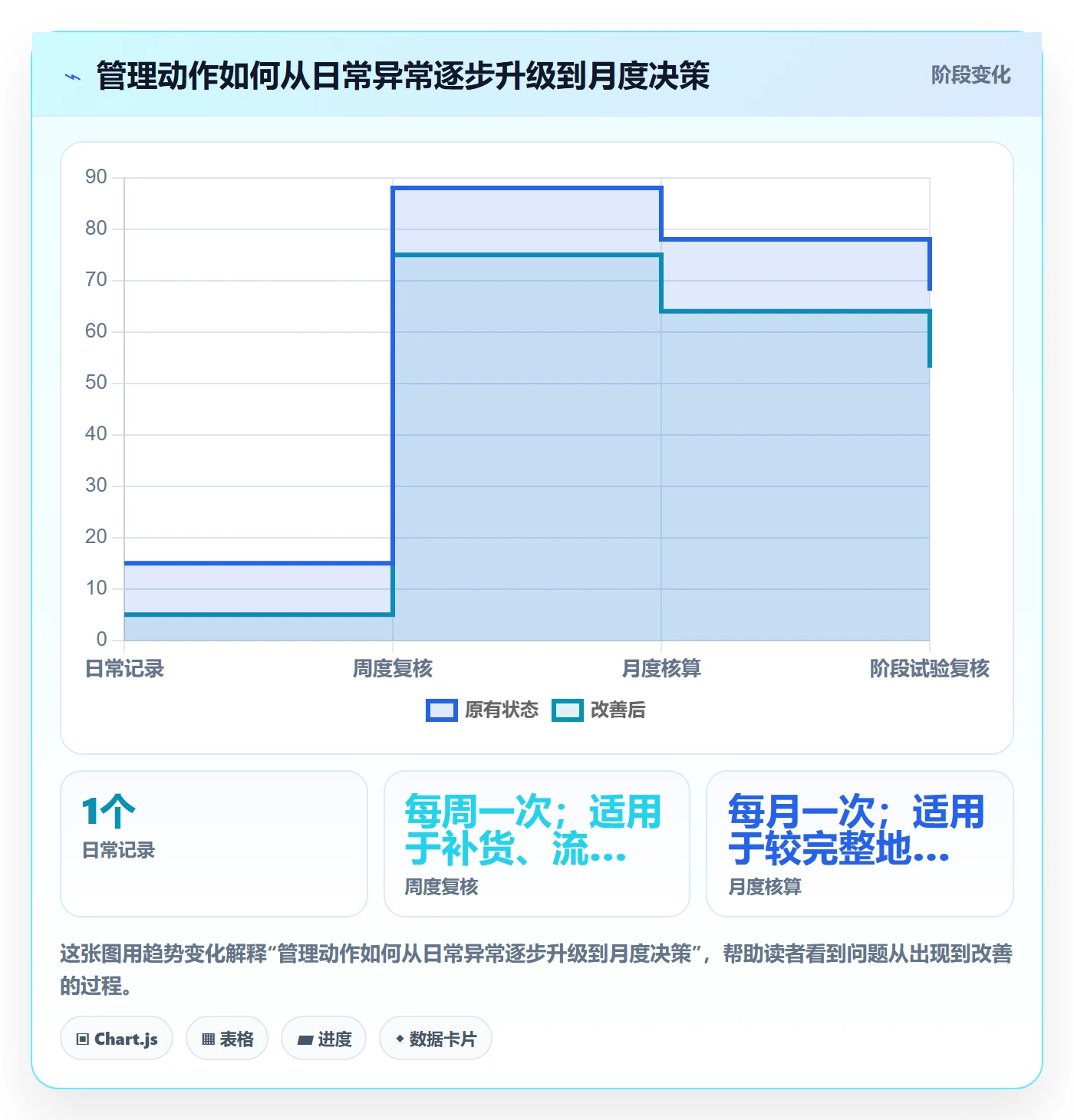Click the y-axis value 10
This screenshot has width=1074, height=1120.
tap(96, 588)
